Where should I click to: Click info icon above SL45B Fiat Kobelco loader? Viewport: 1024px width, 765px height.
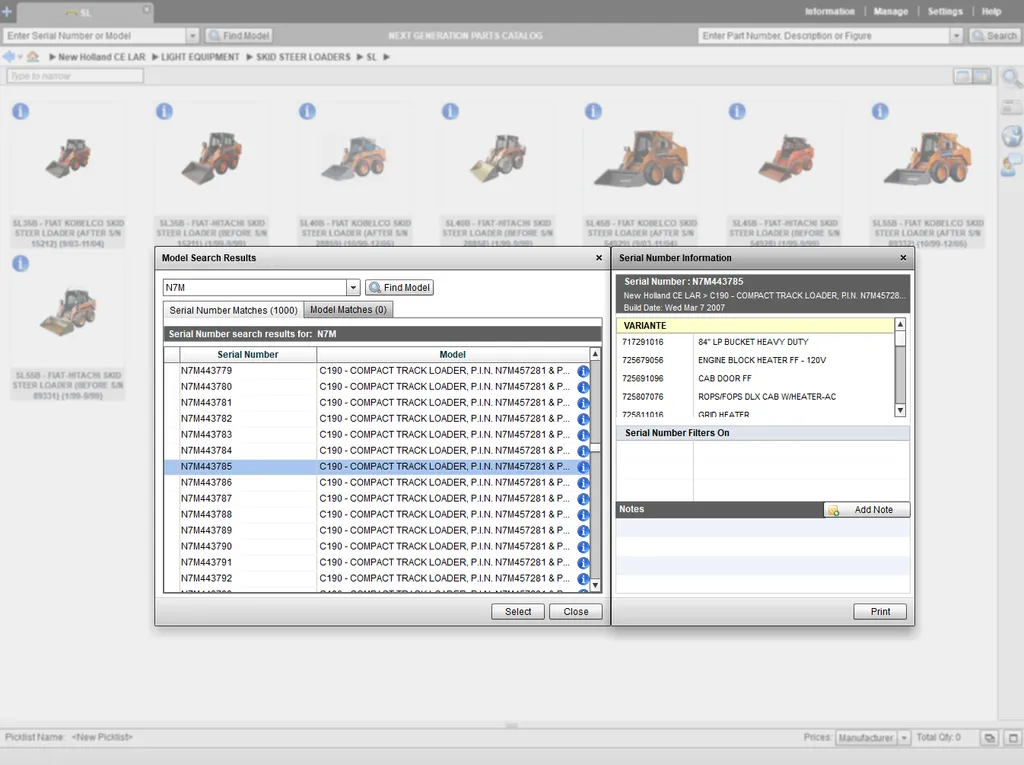click(x=593, y=112)
